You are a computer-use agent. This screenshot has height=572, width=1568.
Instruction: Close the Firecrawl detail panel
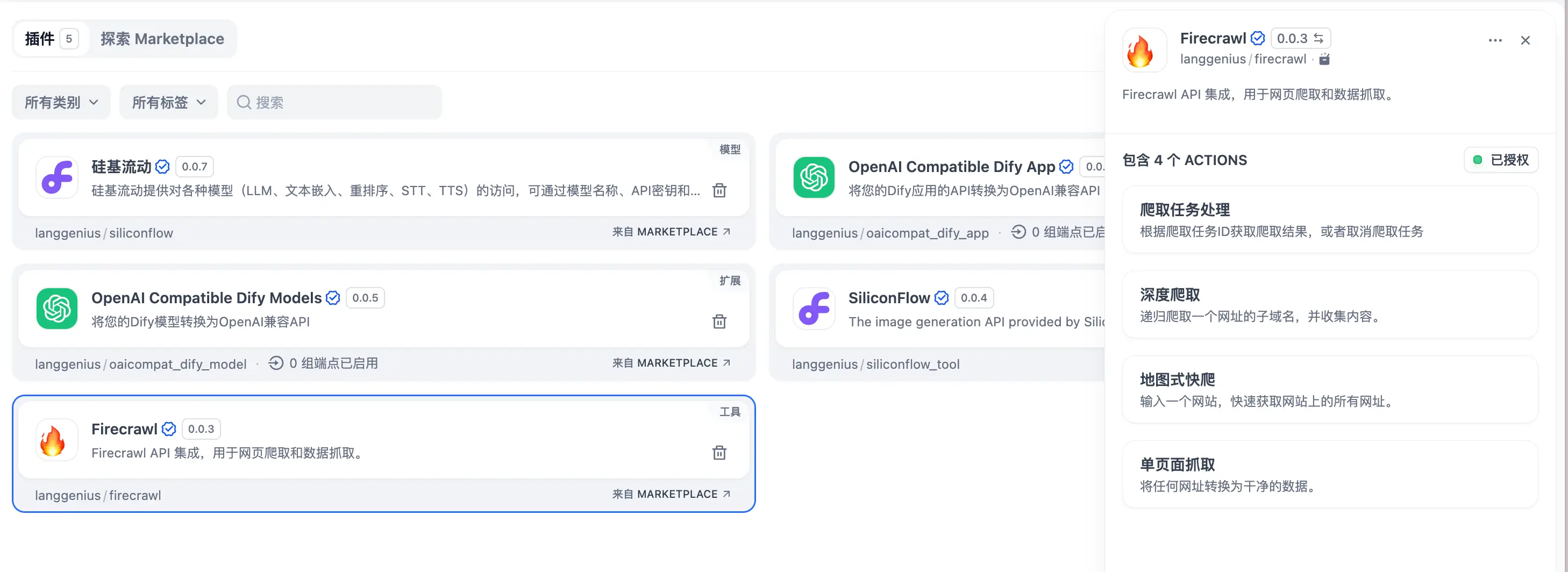point(1525,40)
